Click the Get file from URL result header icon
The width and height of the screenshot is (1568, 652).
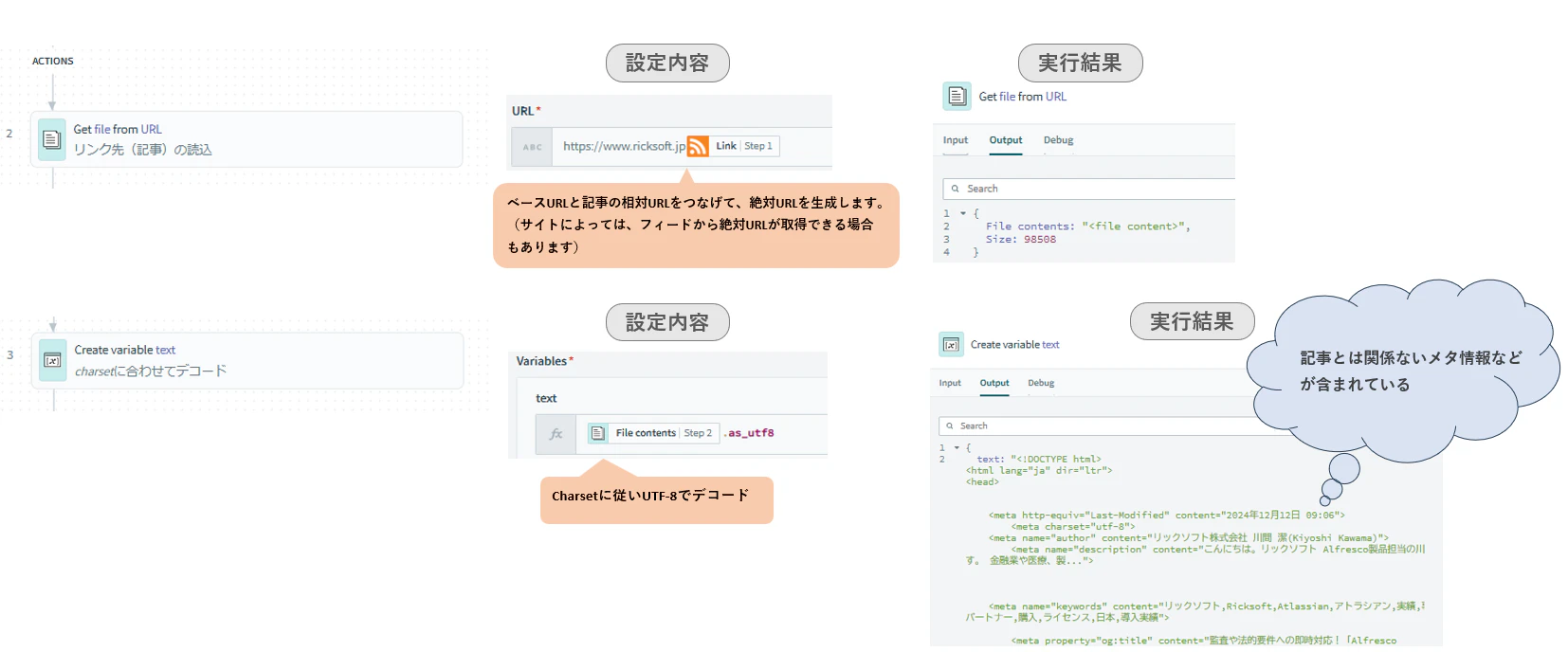click(957, 96)
